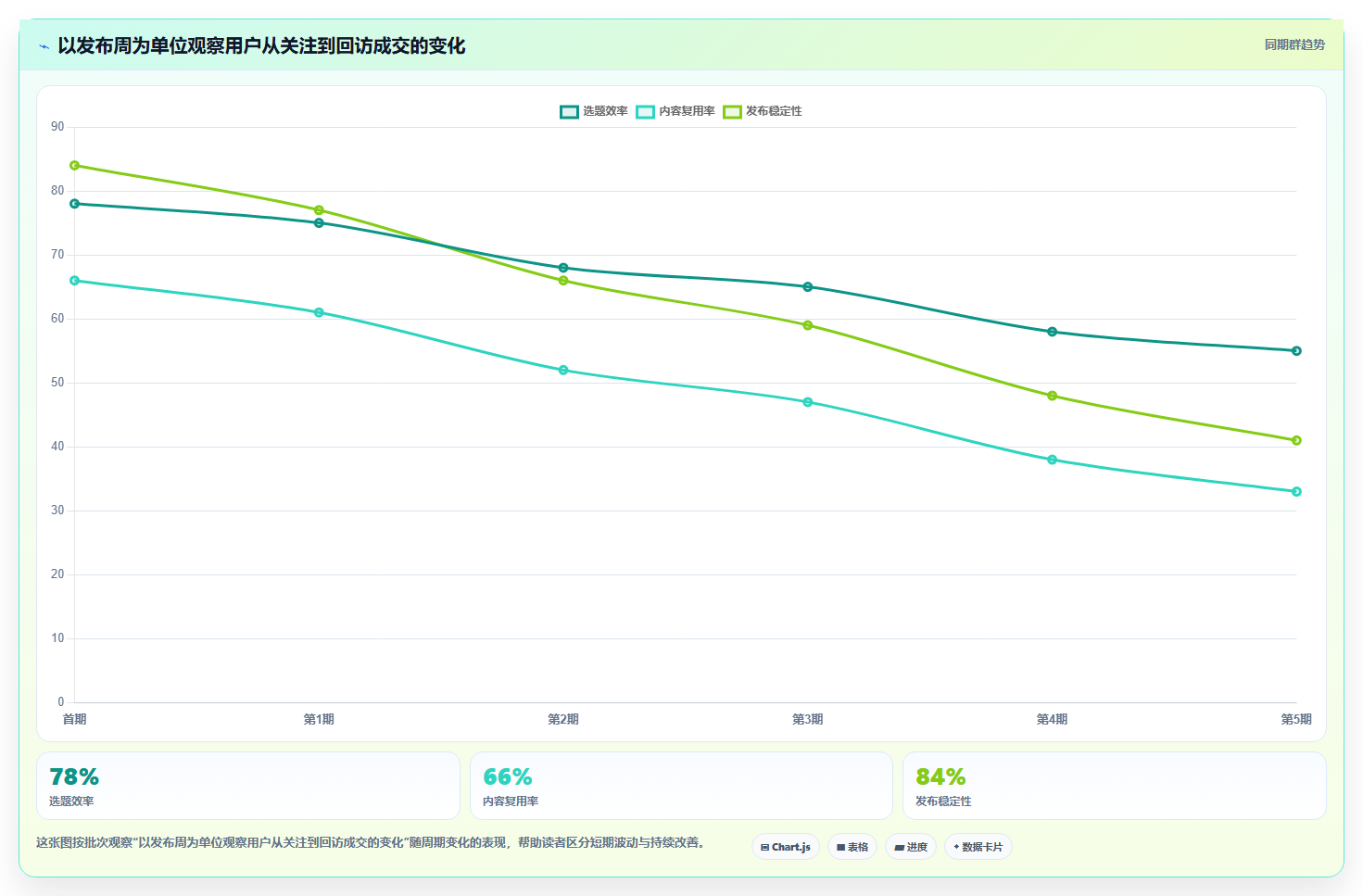Select the 内容复用率 data point at 第4期
Screen dimensions: 1363x896
click(1052, 460)
